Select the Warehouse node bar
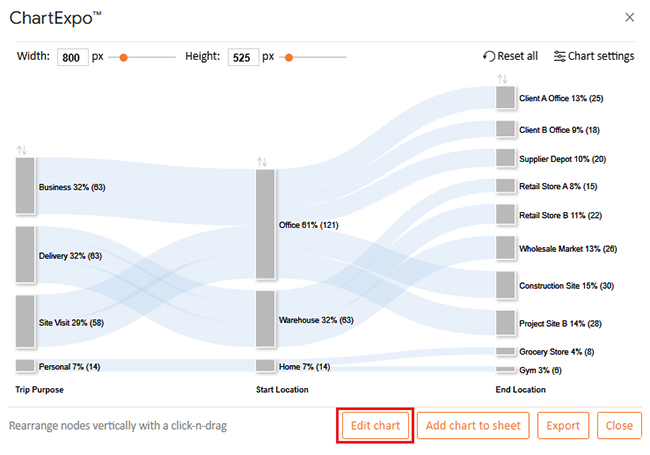The image size is (650, 455). (x=265, y=318)
